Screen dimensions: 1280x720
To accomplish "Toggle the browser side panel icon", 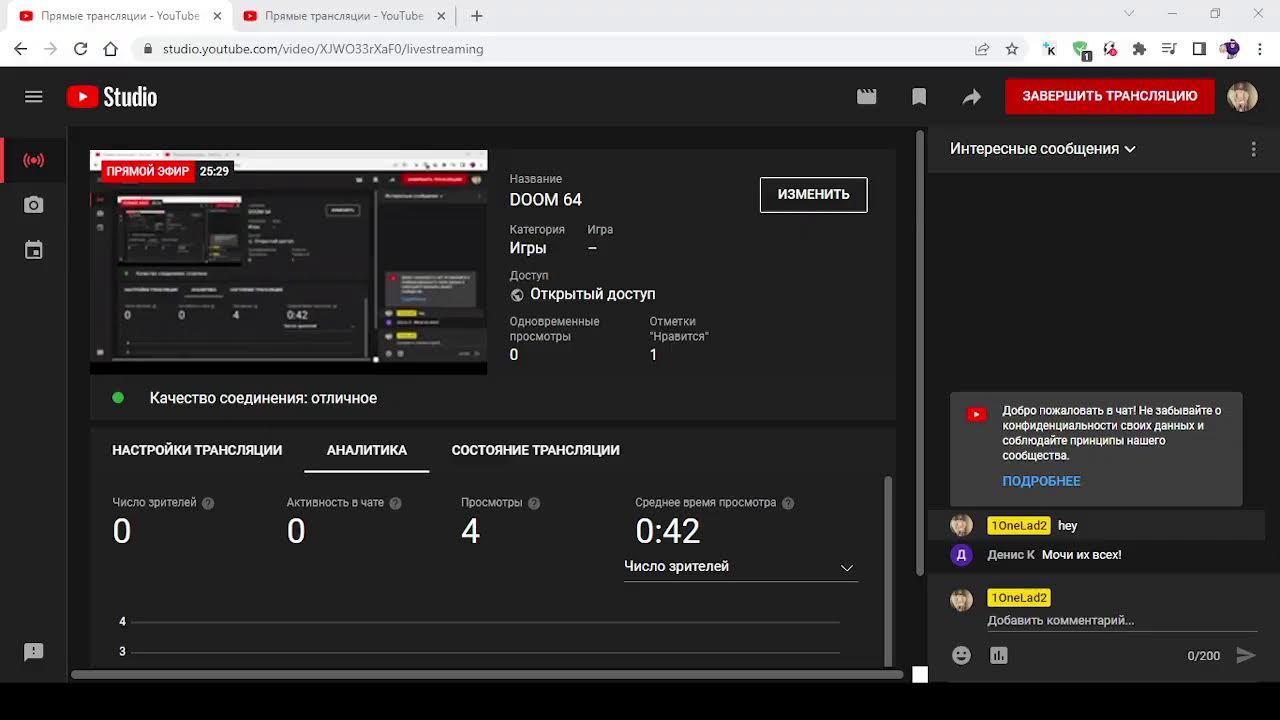I will tap(1199, 49).
